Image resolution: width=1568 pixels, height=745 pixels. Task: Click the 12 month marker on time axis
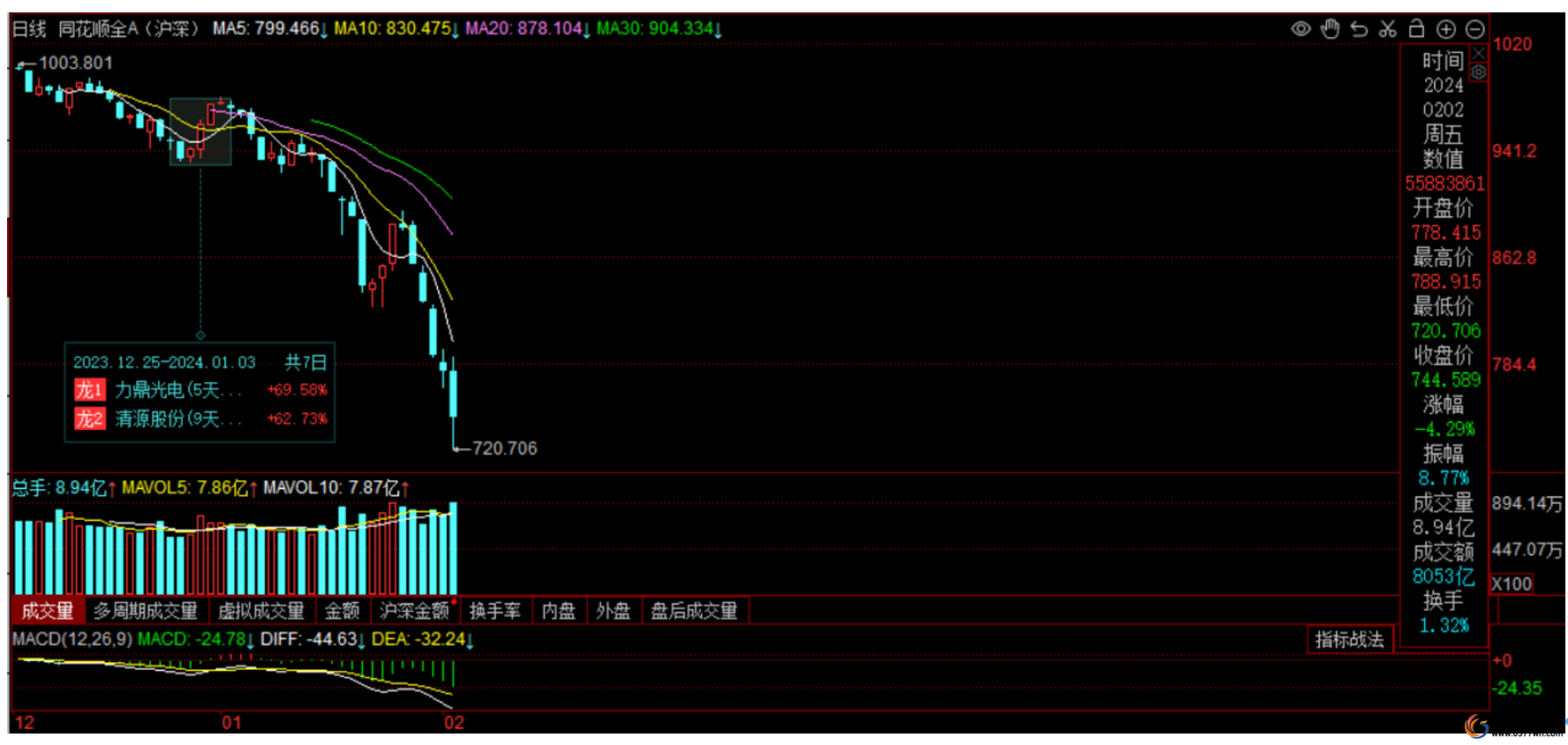click(25, 723)
